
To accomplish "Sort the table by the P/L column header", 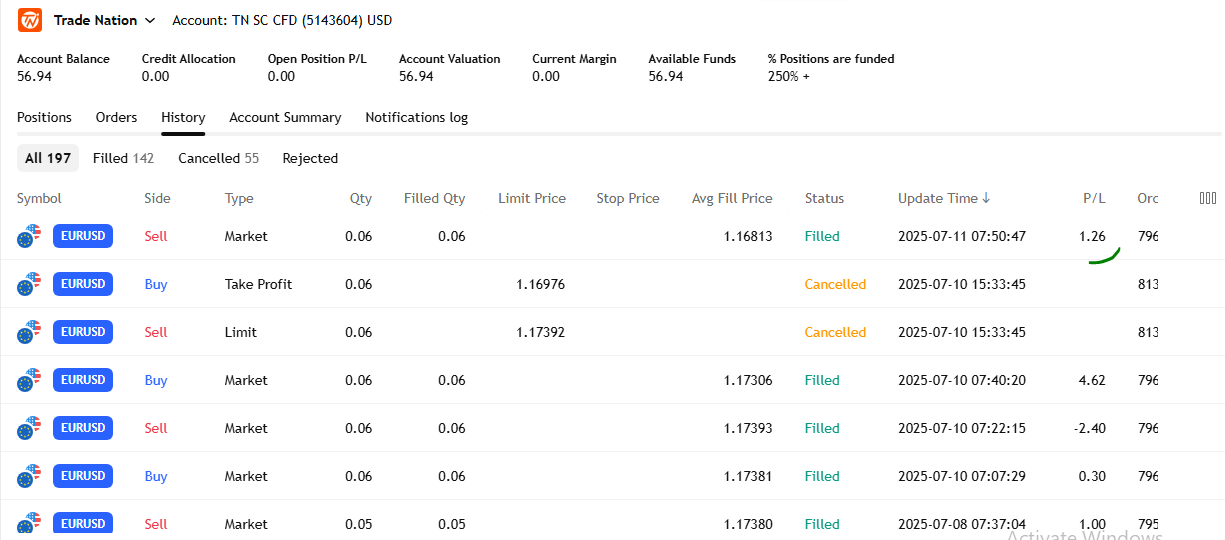I will pos(1094,198).
